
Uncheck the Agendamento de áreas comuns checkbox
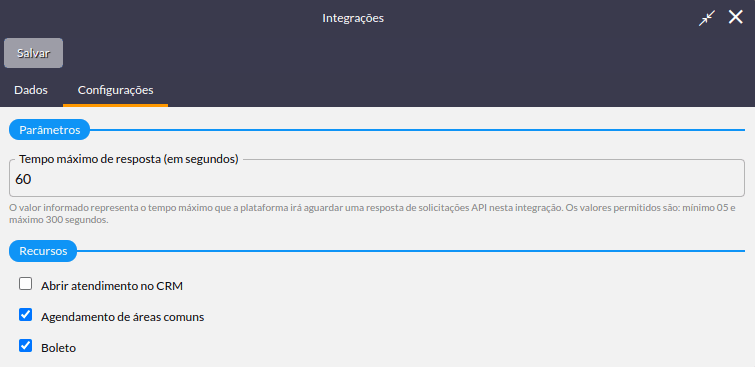pyautogui.click(x=26, y=315)
